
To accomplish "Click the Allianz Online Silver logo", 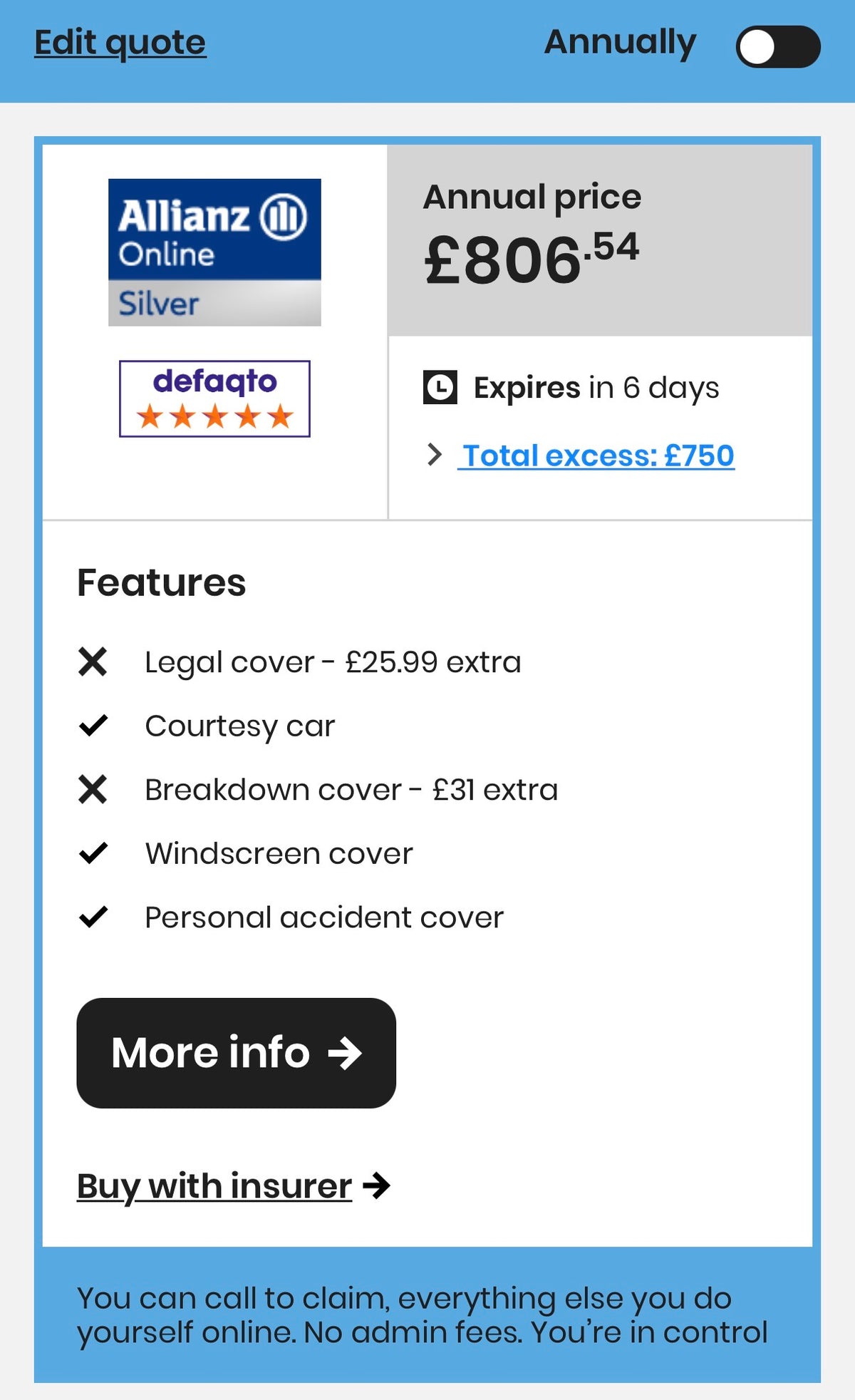I will tap(214, 252).
